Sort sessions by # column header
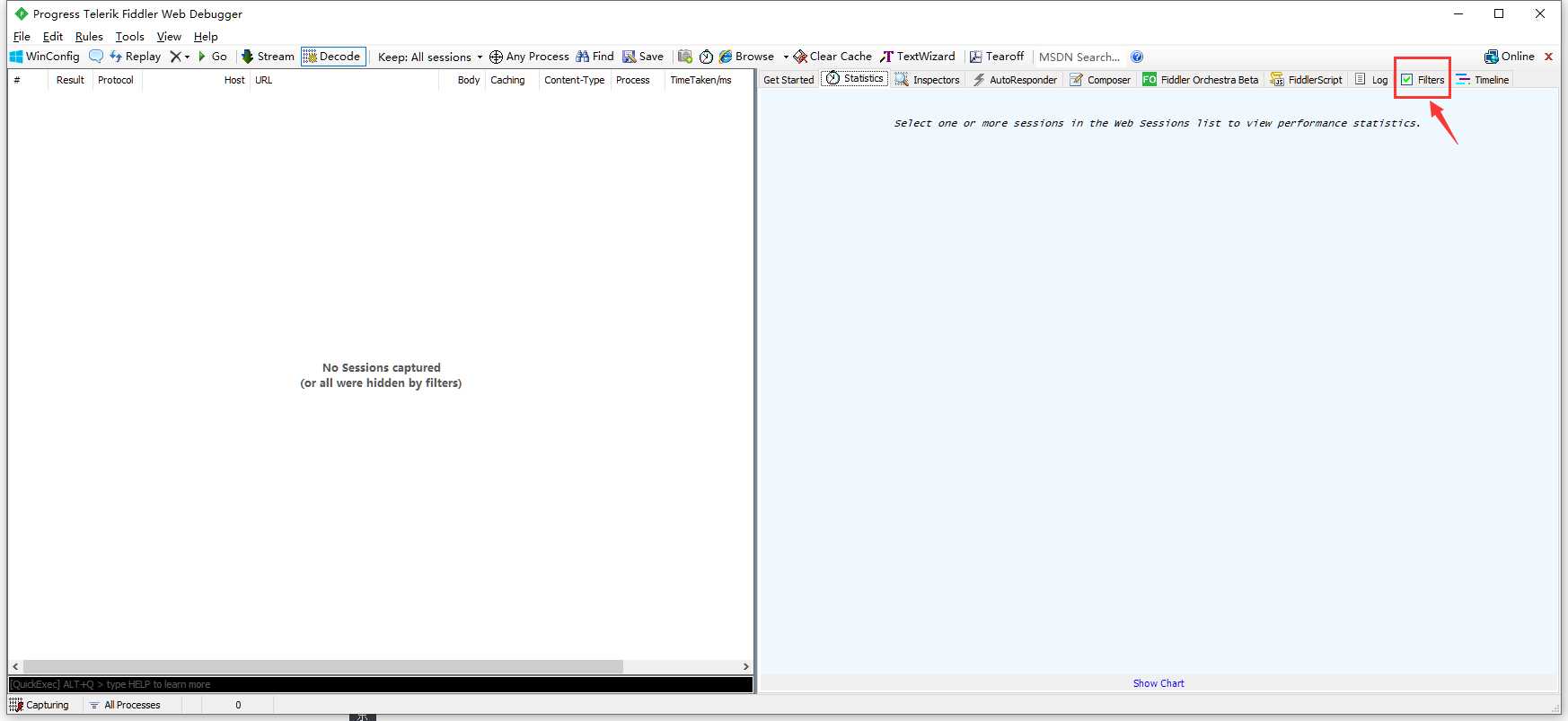The height and width of the screenshot is (721, 1568). [x=28, y=80]
